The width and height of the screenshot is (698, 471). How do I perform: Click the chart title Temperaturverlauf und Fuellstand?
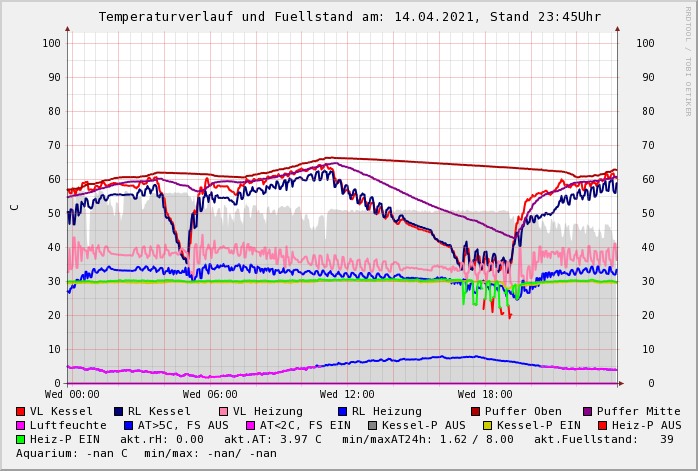(349, 17)
